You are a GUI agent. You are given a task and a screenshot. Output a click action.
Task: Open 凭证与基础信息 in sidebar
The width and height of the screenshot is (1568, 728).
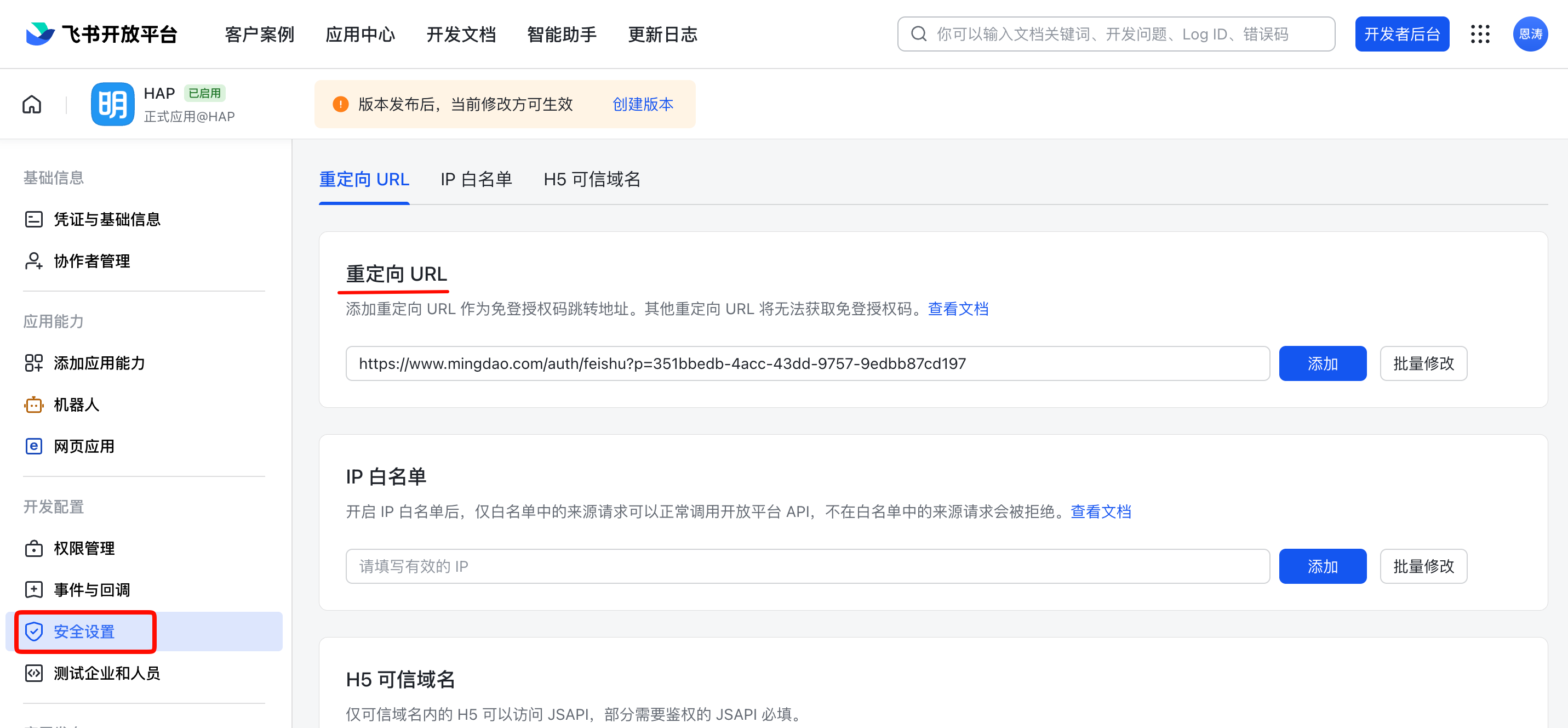[x=144, y=219]
